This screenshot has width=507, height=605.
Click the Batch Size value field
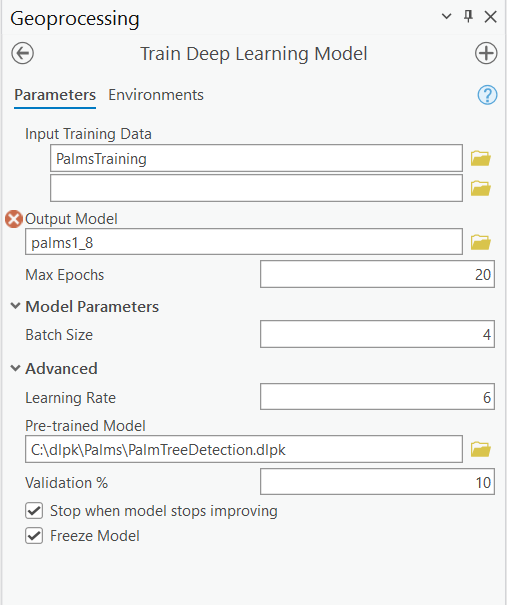[x=377, y=334]
